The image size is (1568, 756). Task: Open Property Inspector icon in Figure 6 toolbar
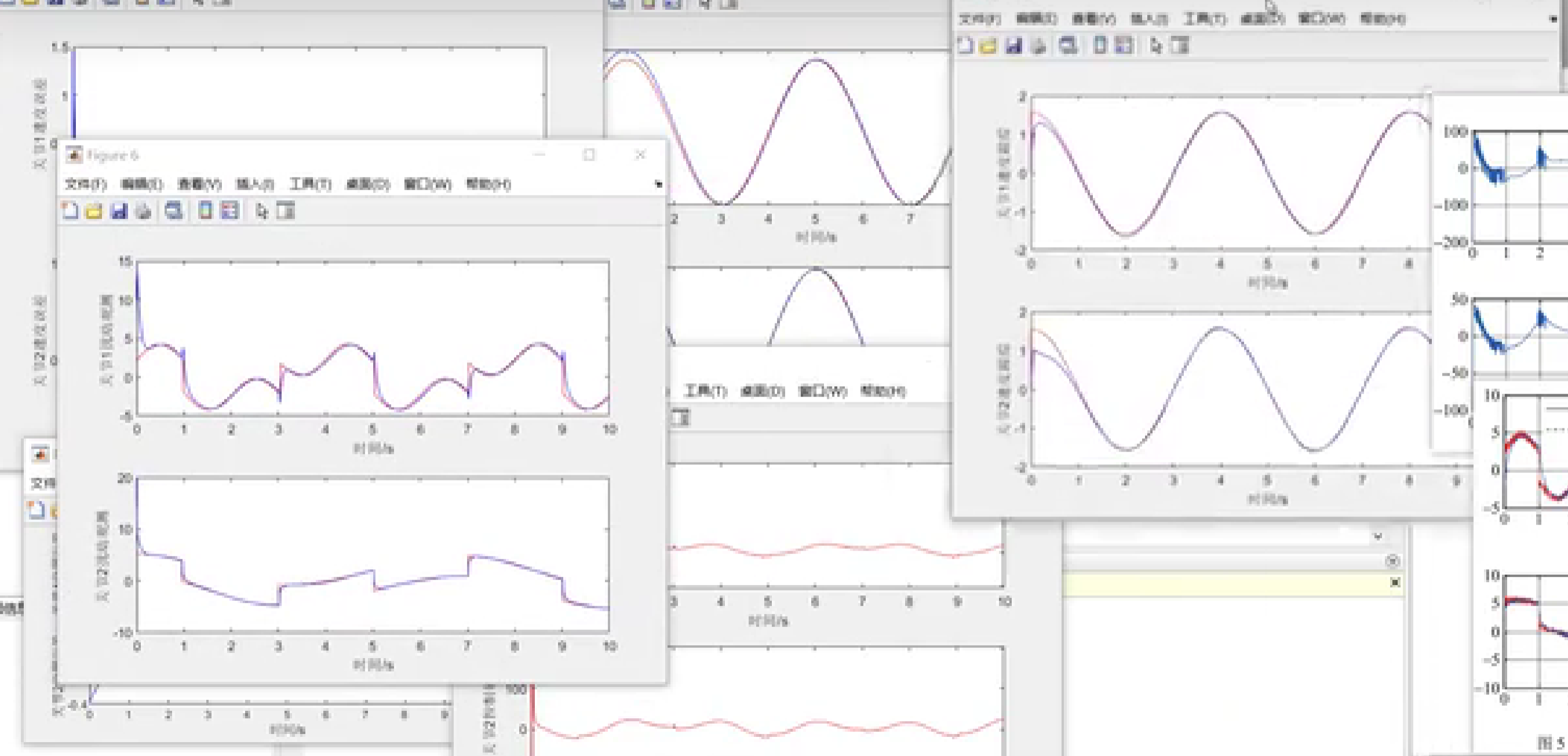pos(285,211)
